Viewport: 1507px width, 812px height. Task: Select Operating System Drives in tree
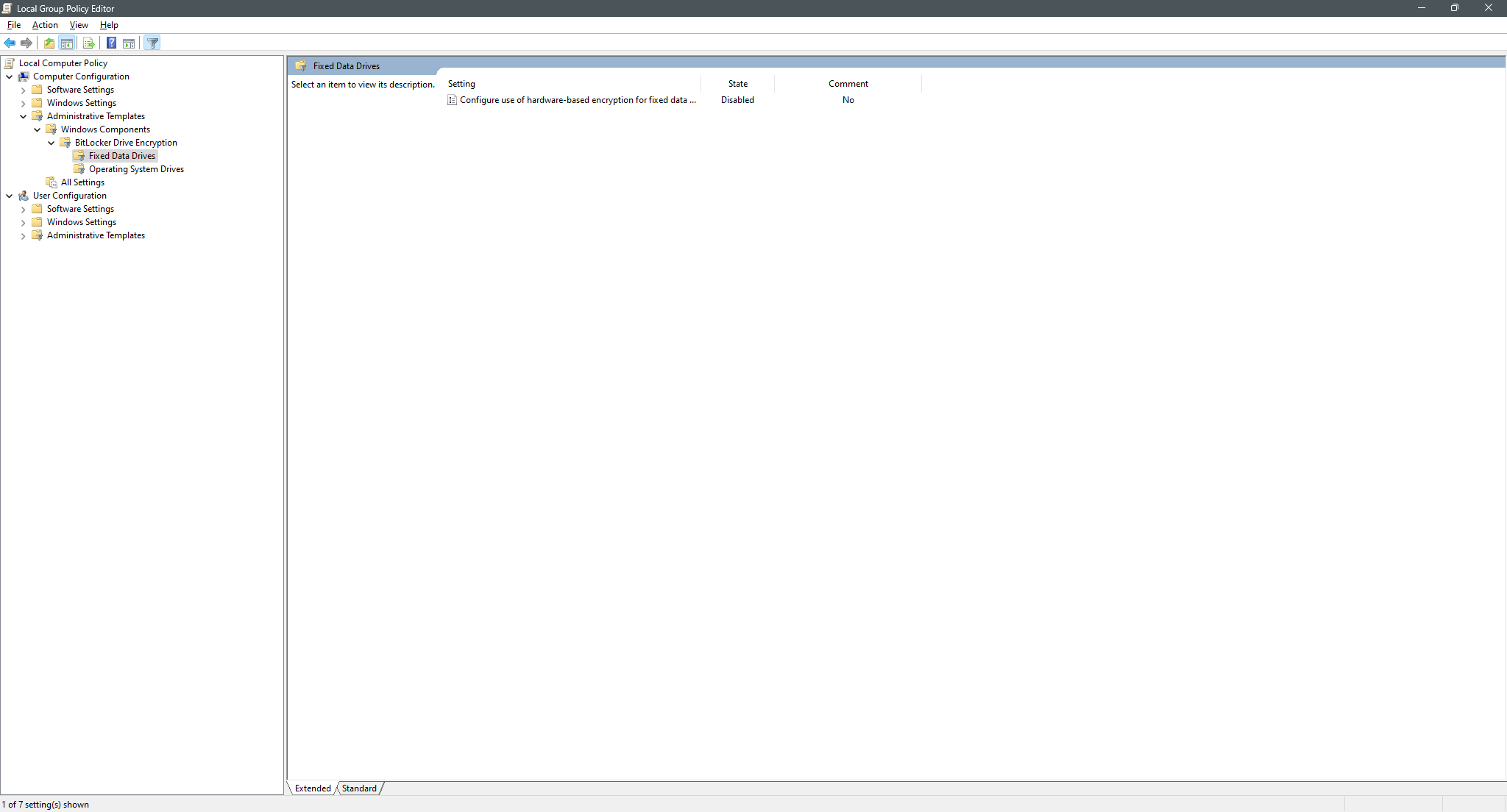coord(136,169)
